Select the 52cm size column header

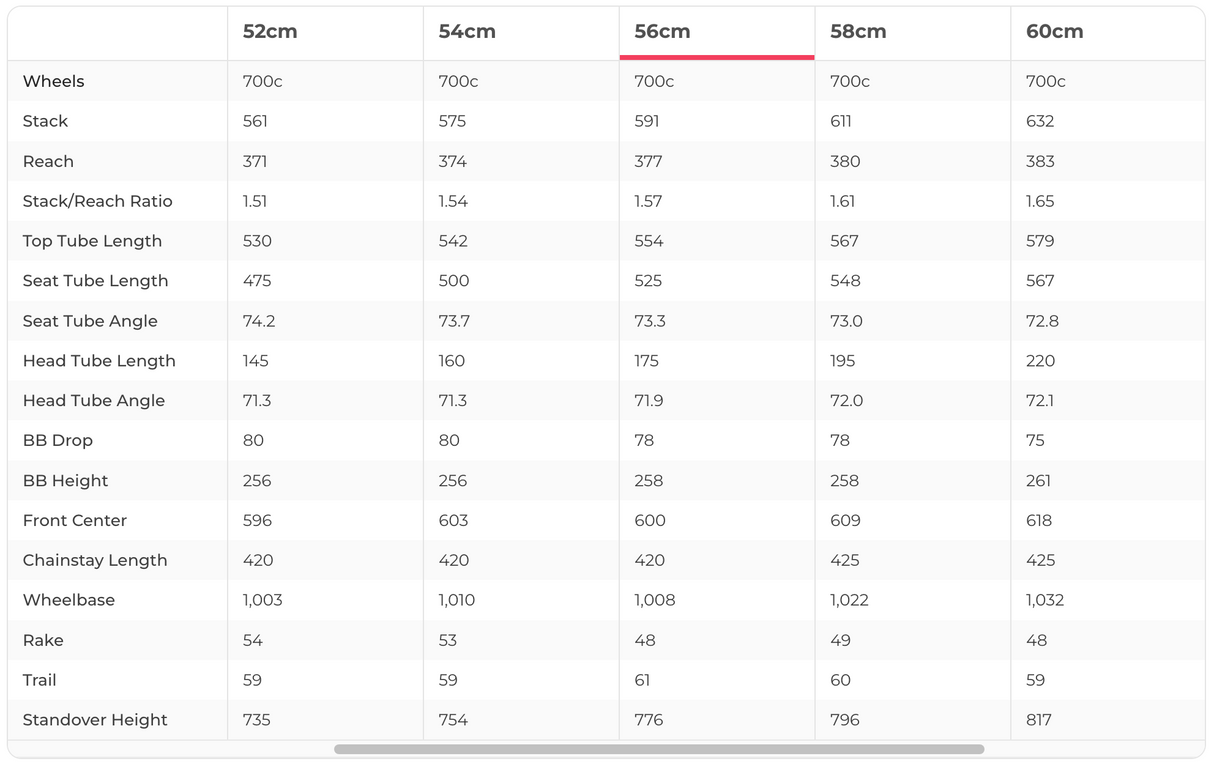coord(270,32)
